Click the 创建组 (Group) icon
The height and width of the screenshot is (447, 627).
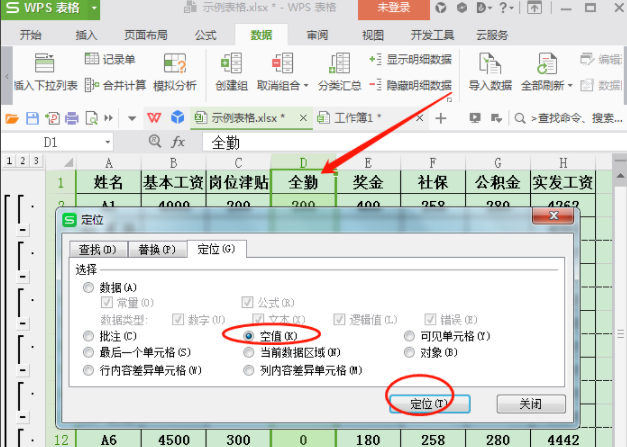coord(232,65)
